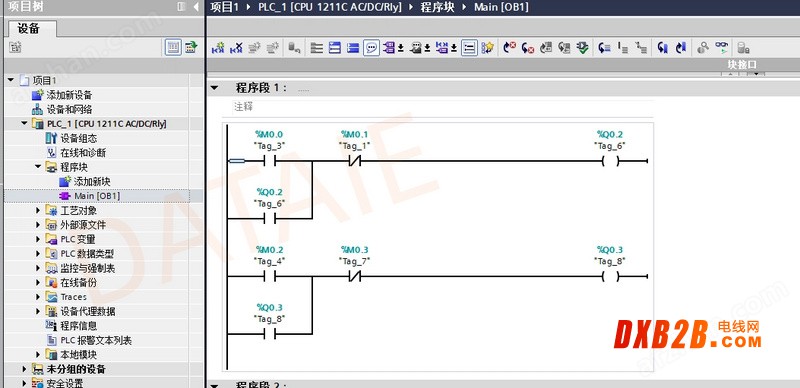Click the green-arrow table icon in device panel
This screenshot has width=800, height=388.
point(191,47)
